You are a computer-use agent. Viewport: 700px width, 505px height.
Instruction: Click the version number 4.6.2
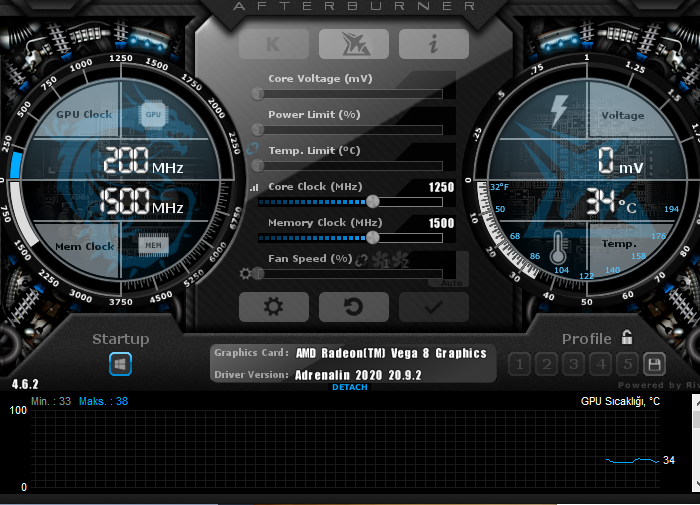tap(25, 384)
